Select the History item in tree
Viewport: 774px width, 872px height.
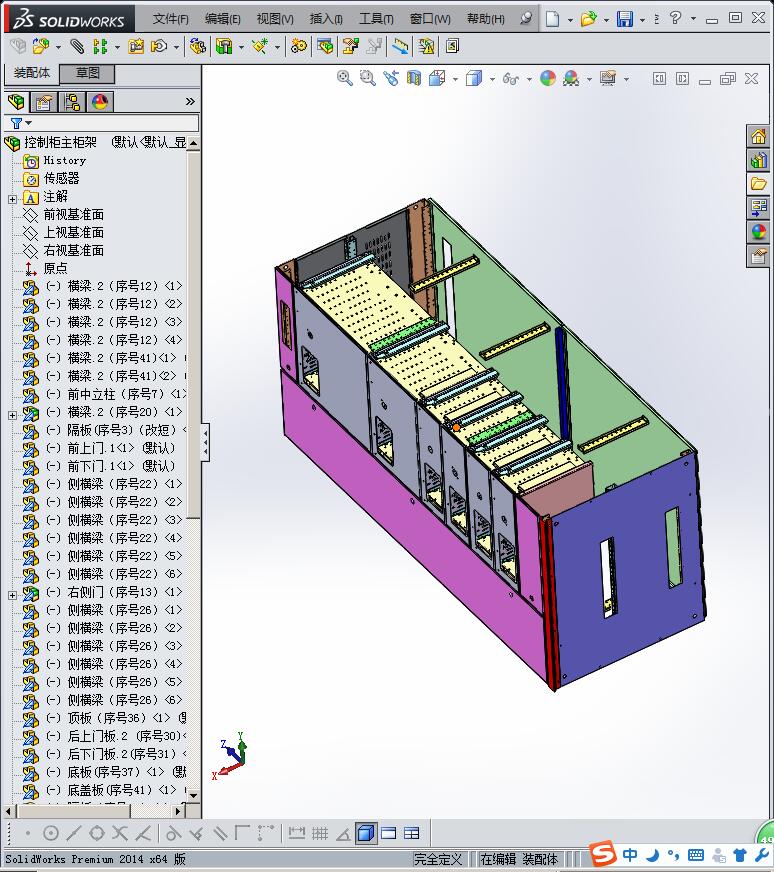(64, 160)
